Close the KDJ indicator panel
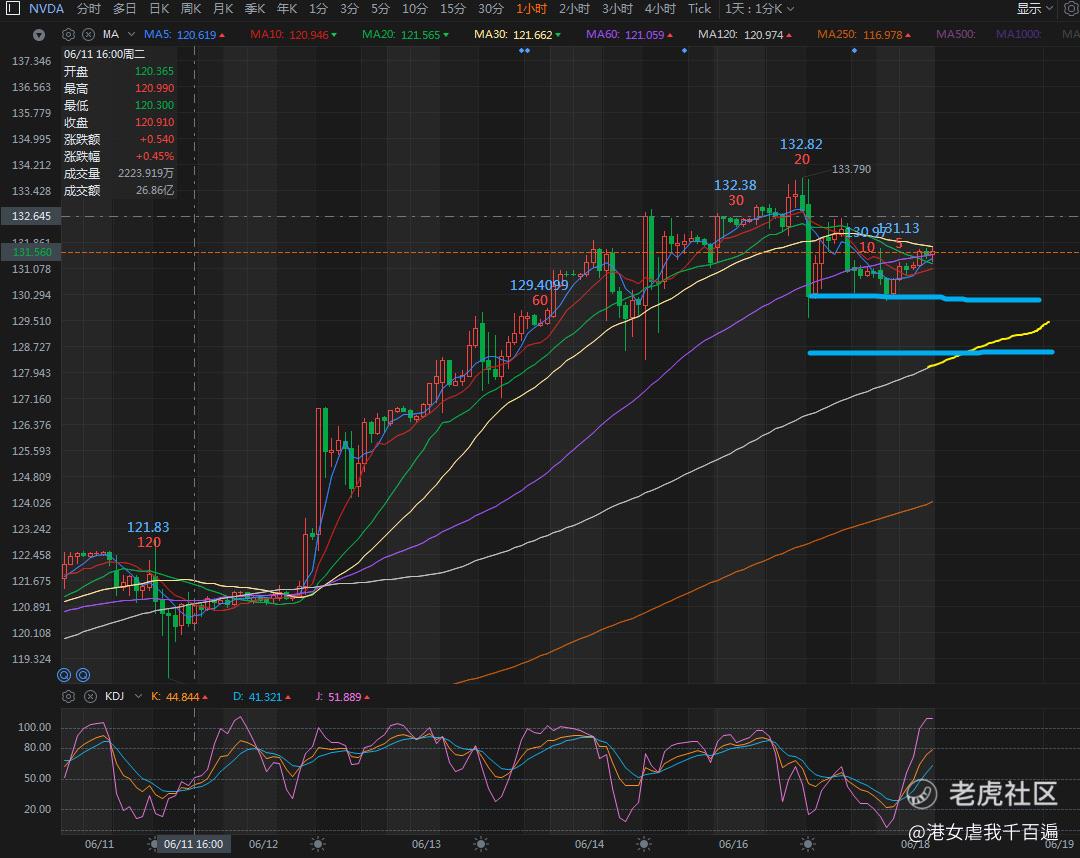1080x858 pixels. click(90, 696)
